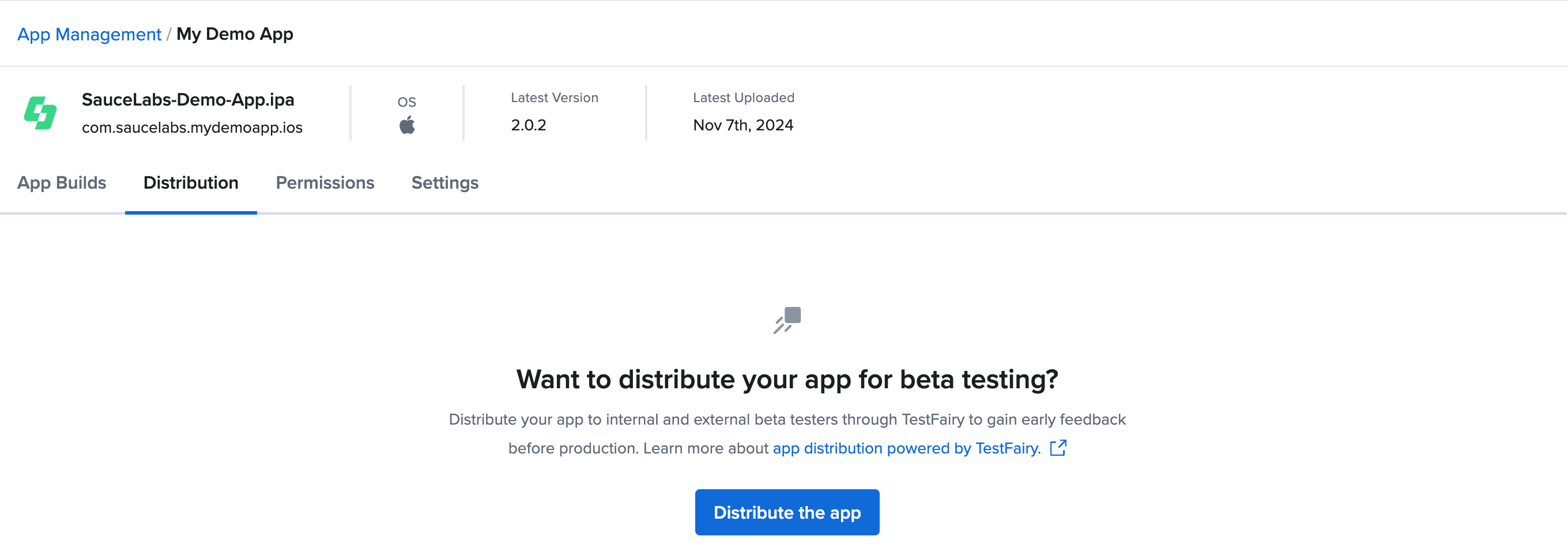Click the com.saucelabs.mydemoapp.ios bundle ID
The width and height of the screenshot is (1568, 555).
point(192,127)
